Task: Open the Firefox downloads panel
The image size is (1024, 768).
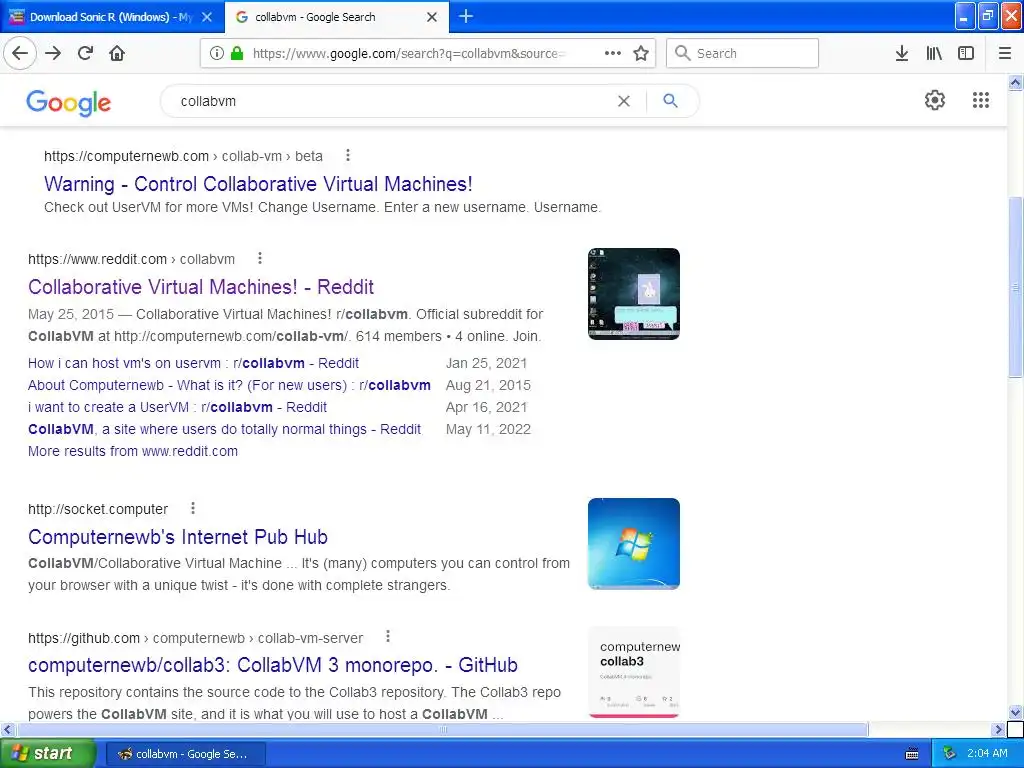Action: coord(902,54)
